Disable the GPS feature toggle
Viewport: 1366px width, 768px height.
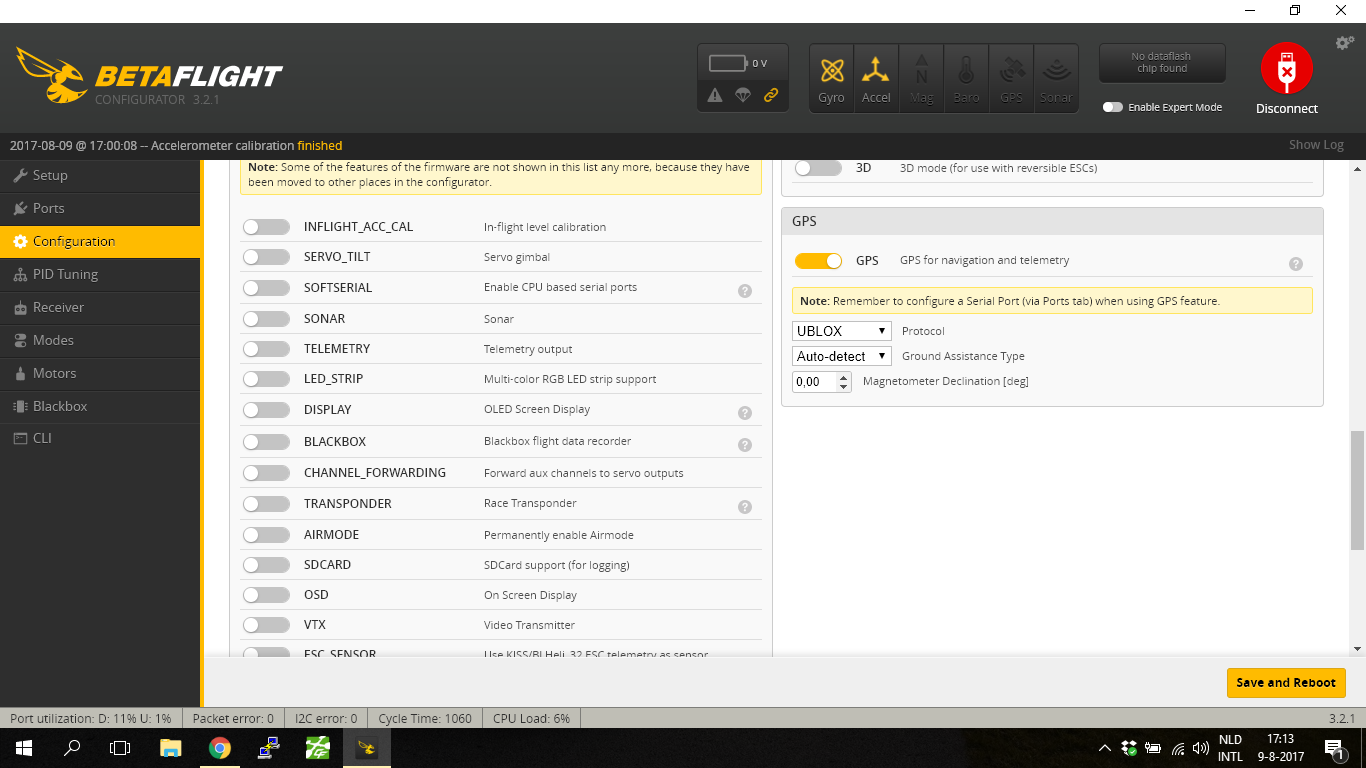818,261
